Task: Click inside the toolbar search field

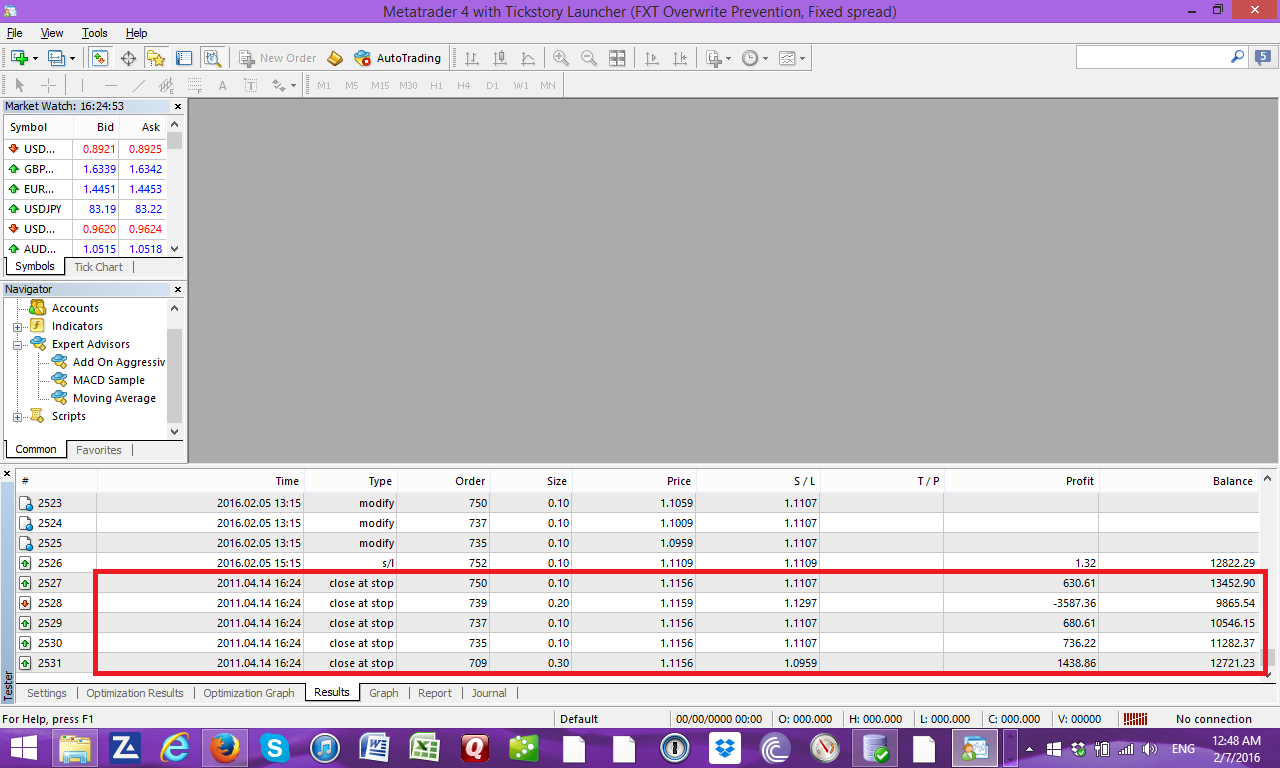Action: point(1151,58)
